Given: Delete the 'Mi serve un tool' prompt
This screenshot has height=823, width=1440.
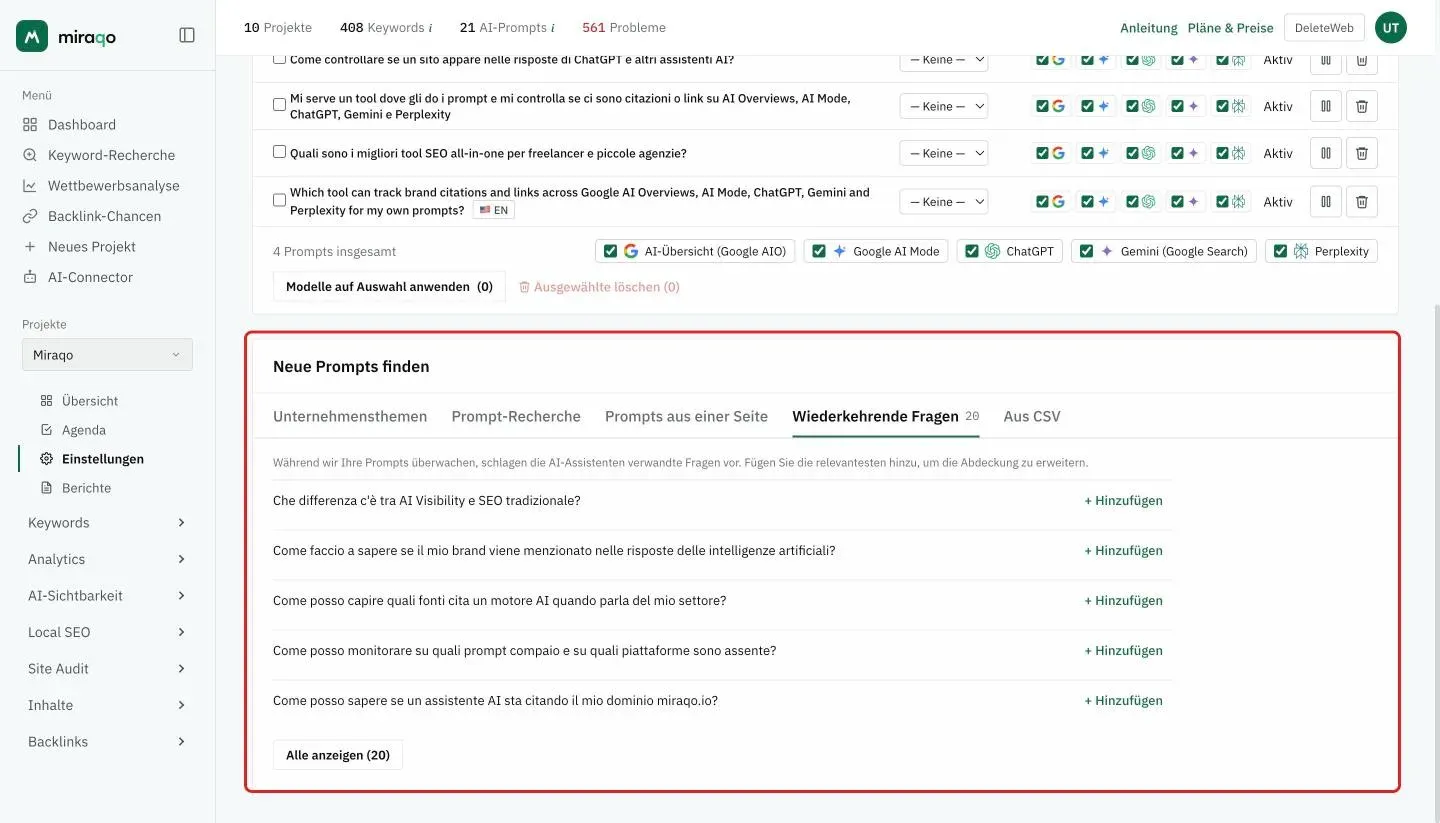Looking at the screenshot, I should 1361,105.
